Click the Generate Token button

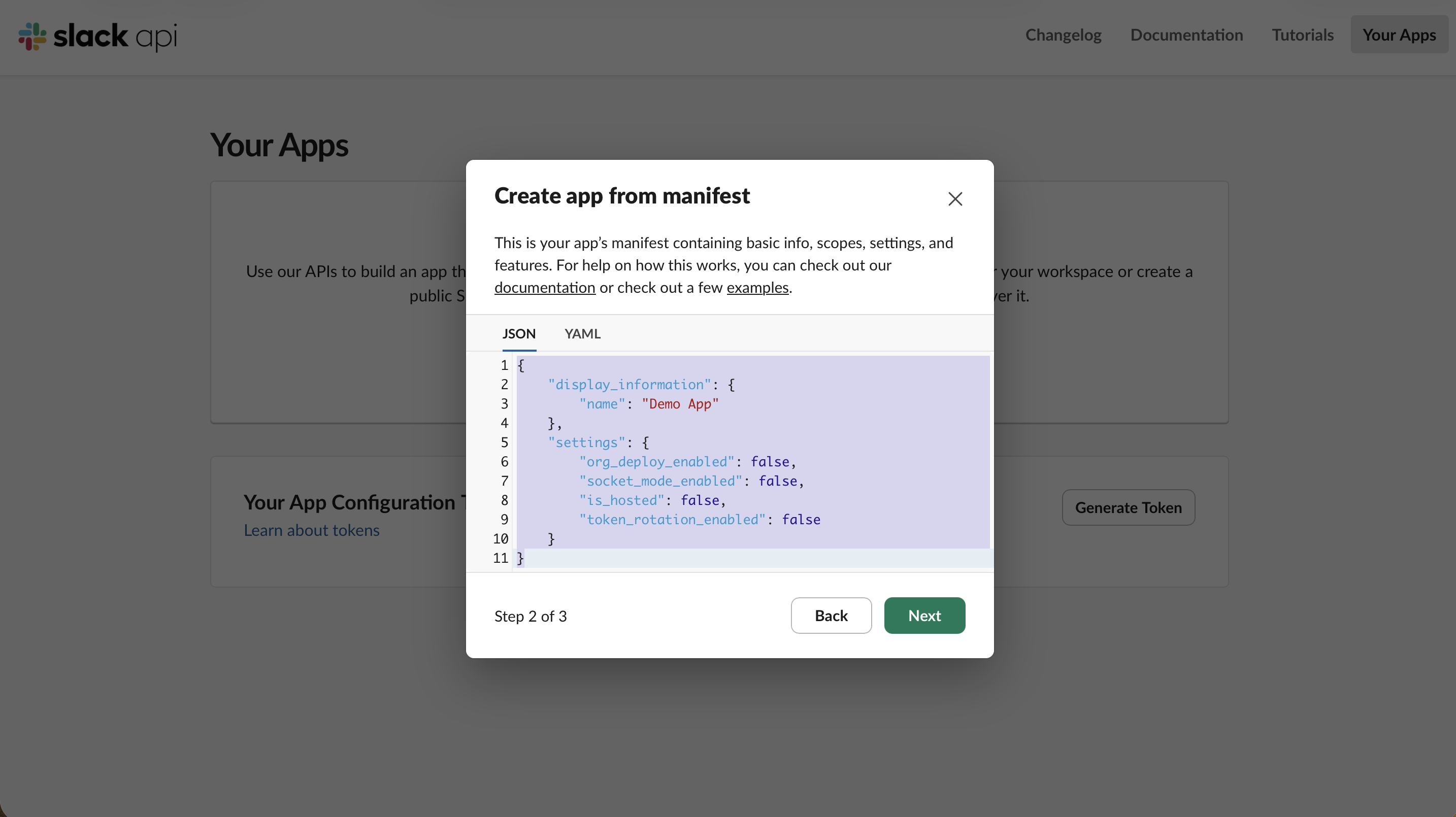click(x=1128, y=507)
